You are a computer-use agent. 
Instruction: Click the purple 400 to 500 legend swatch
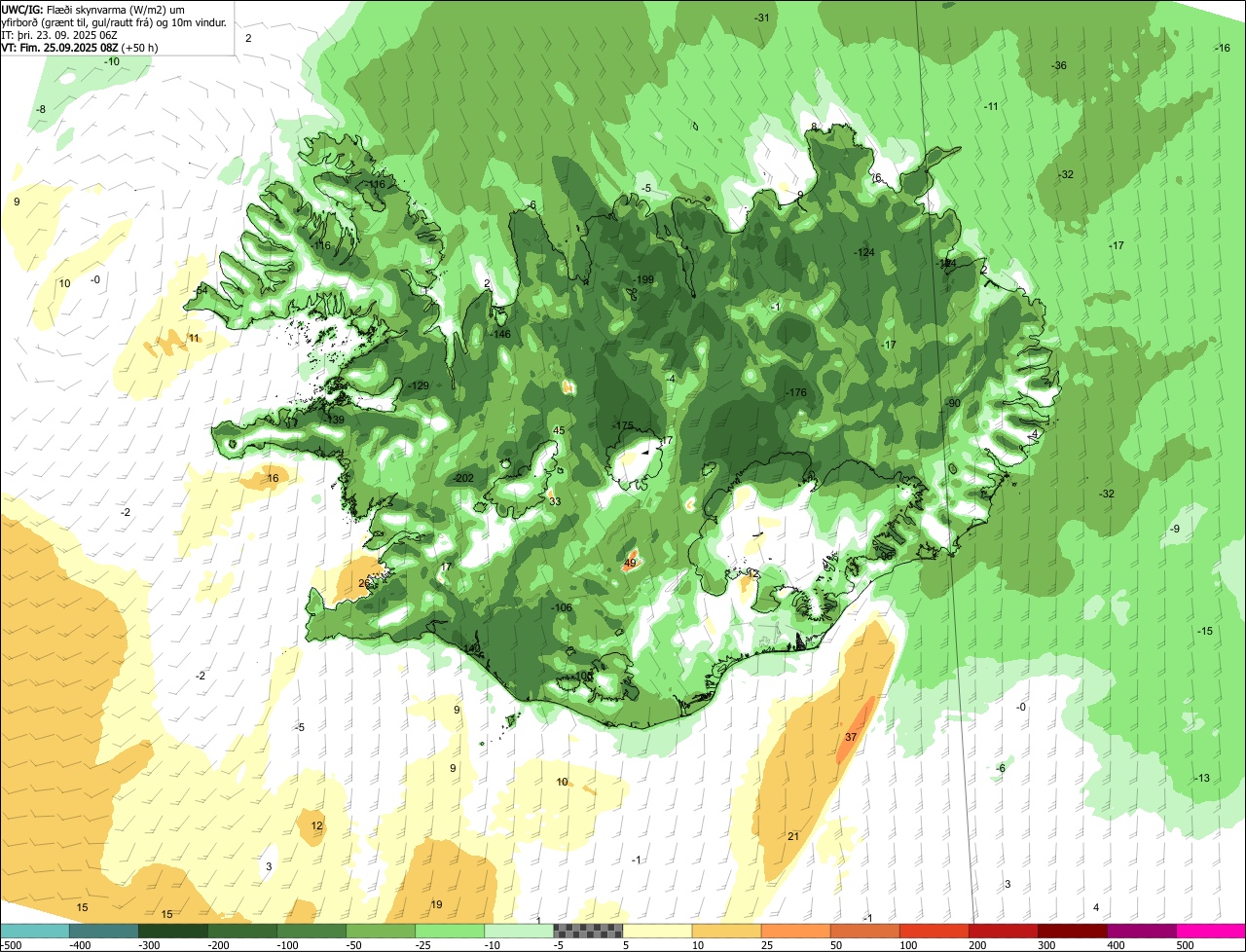pyautogui.click(x=1141, y=931)
